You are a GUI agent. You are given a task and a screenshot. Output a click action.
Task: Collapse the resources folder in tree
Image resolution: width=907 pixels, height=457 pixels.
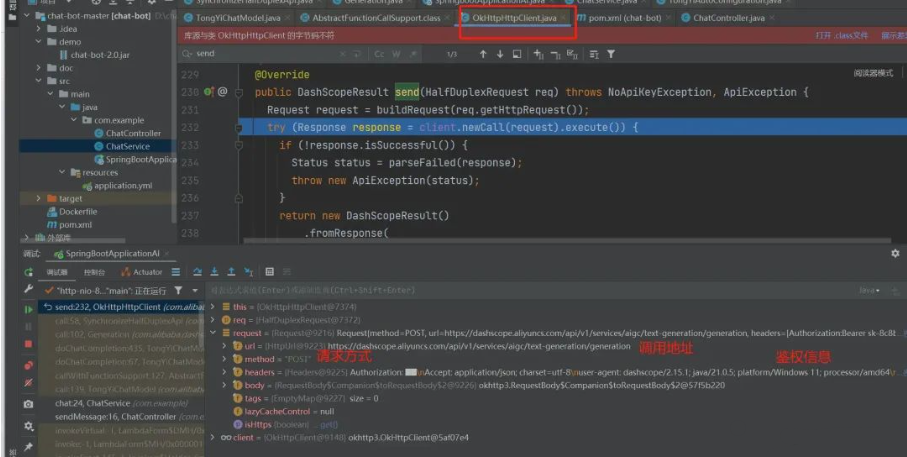pyautogui.click(x=62, y=172)
